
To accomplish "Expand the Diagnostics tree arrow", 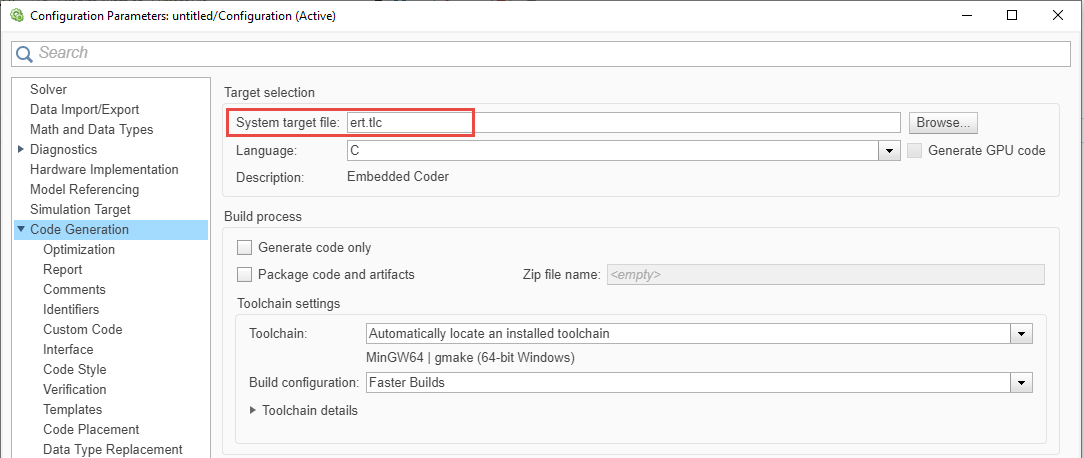I will [x=21, y=149].
